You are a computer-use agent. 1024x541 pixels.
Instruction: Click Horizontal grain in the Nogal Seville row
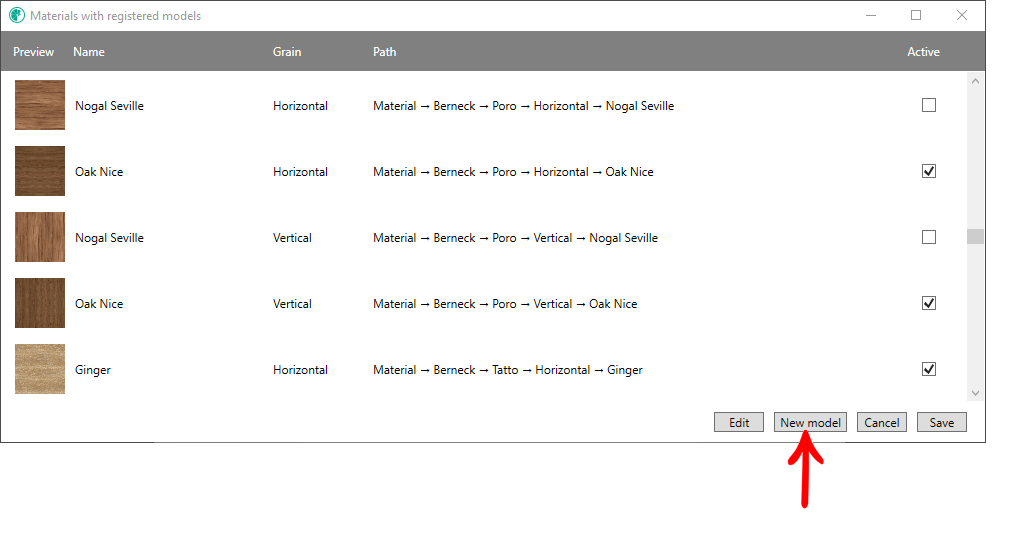[300, 106]
